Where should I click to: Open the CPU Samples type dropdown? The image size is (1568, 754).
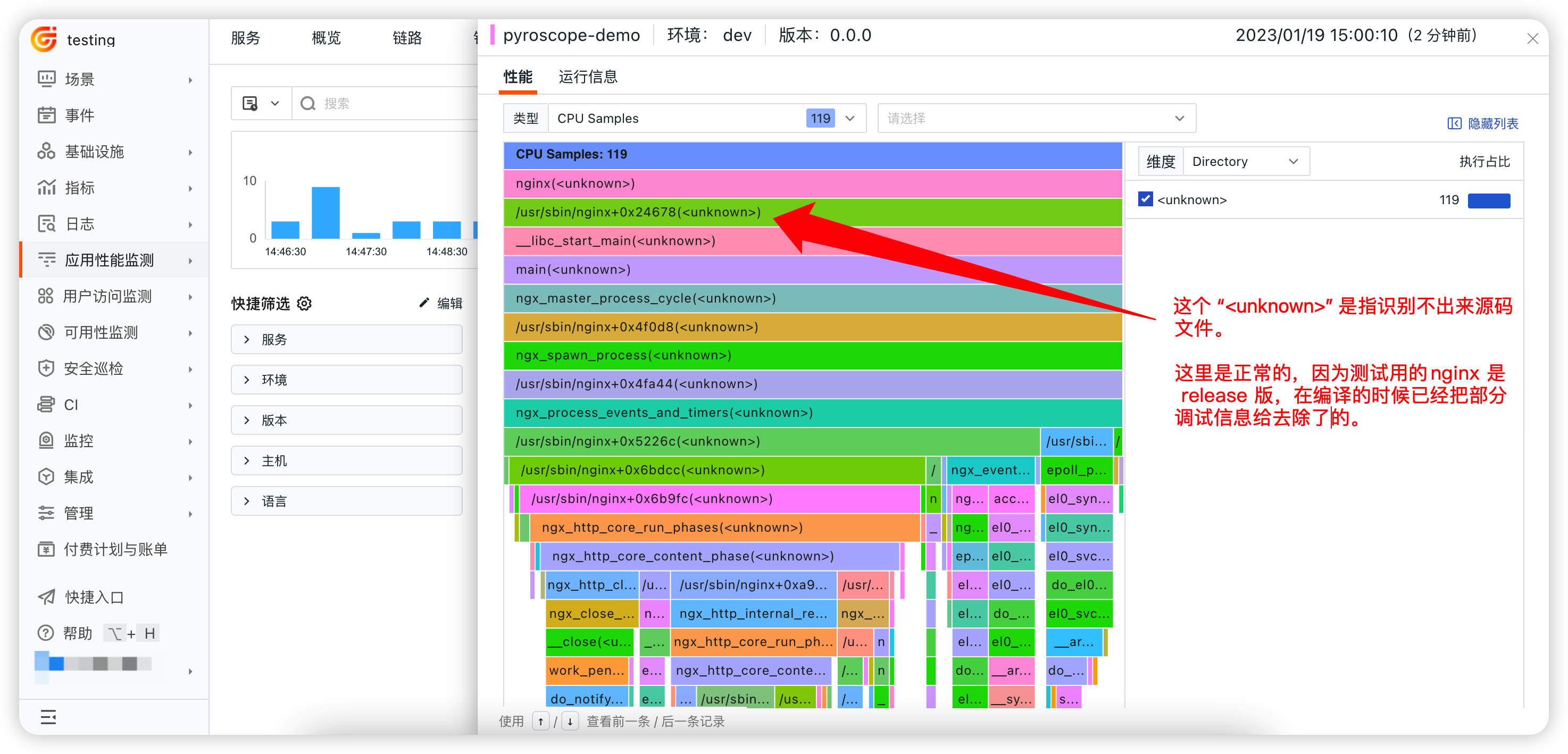pos(706,118)
